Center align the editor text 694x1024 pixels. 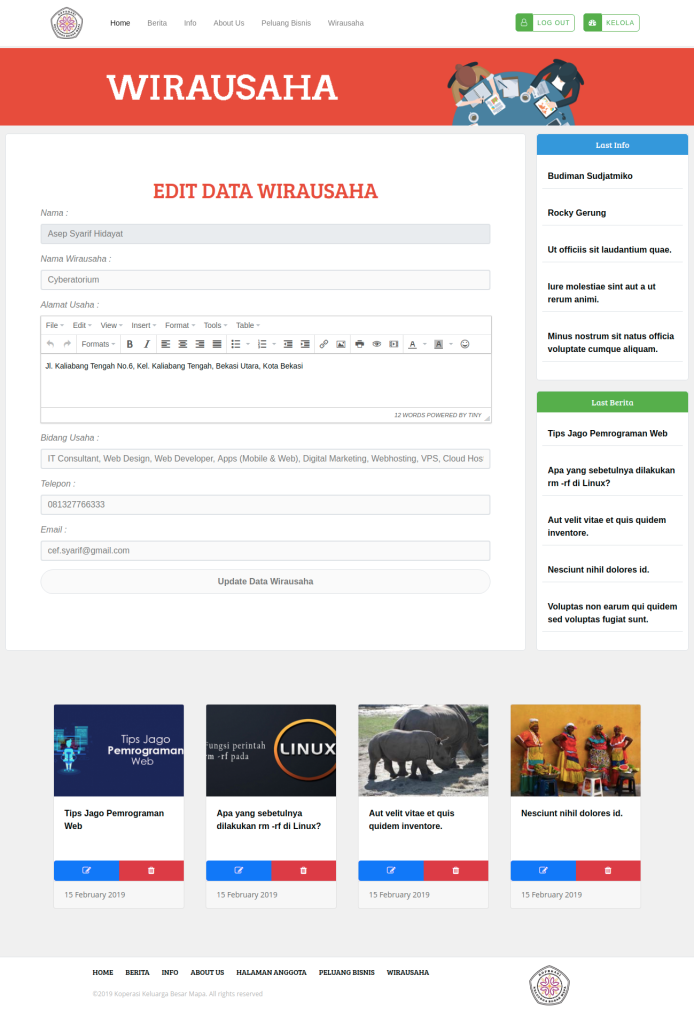point(182,344)
